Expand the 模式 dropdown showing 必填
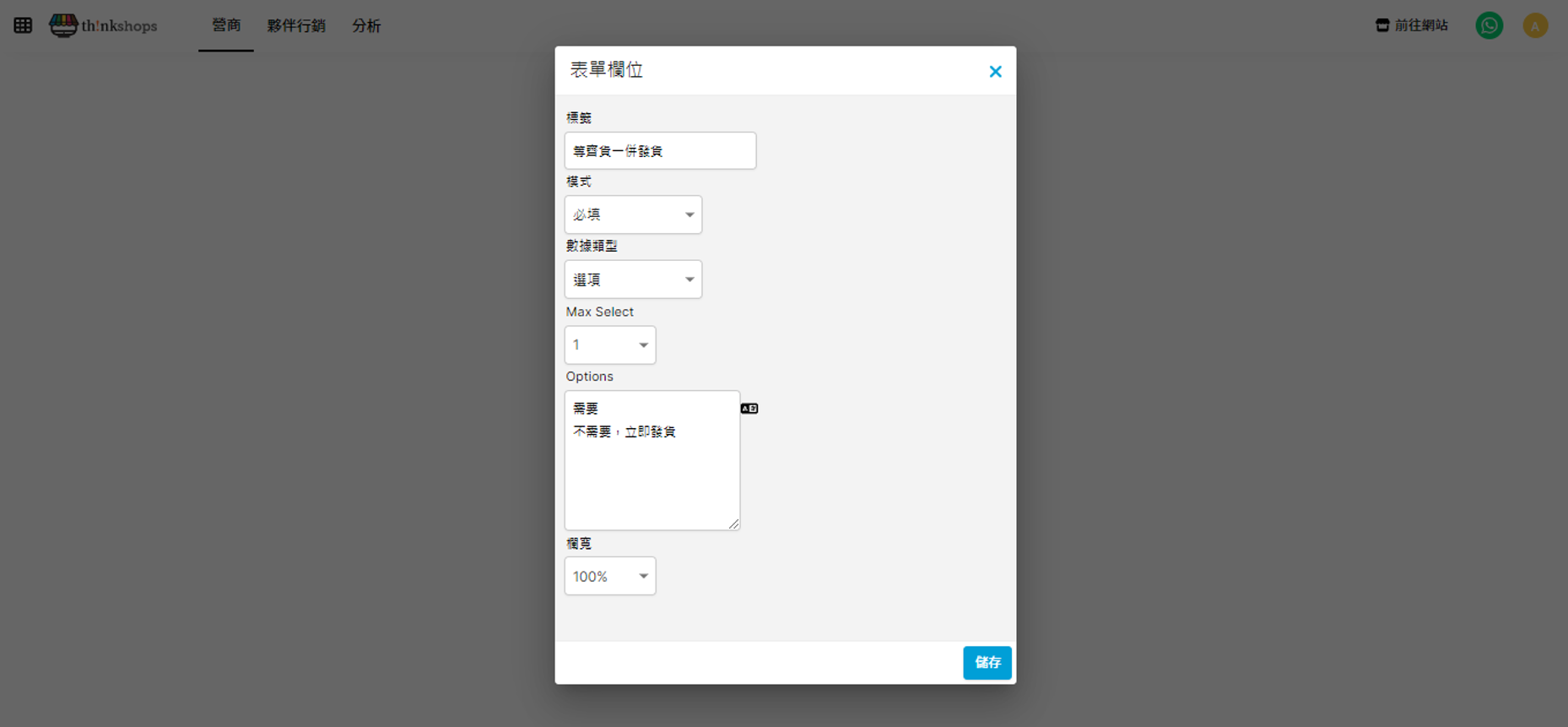Viewport: 1568px width, 727px height. coord(633,215)
